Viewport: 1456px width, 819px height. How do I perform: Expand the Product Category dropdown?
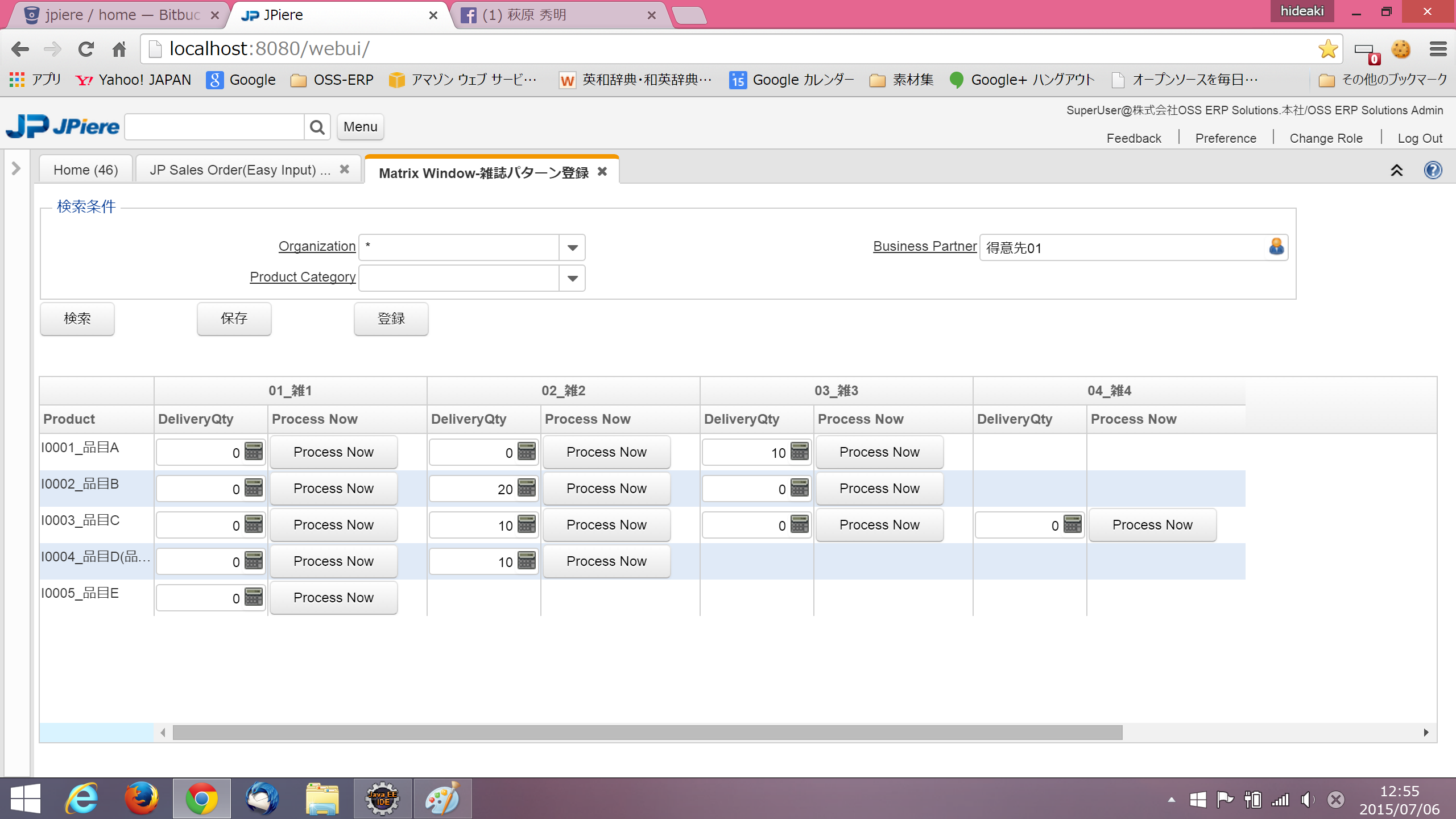click(x=572, y=278)
